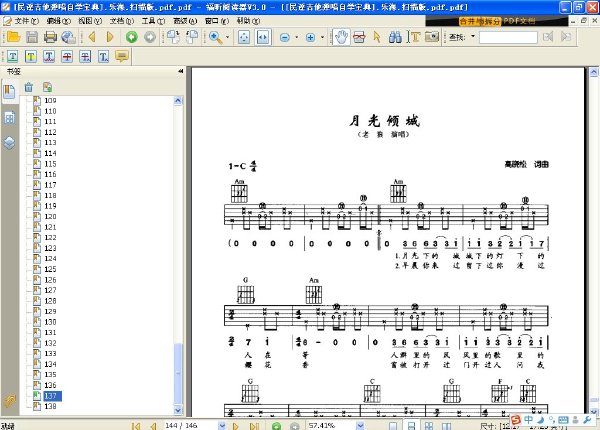The height and width of the screenshot is (430, 600).
Task: Open a PDF with the yellow folder icon
Action: click(x=13, y=37)
